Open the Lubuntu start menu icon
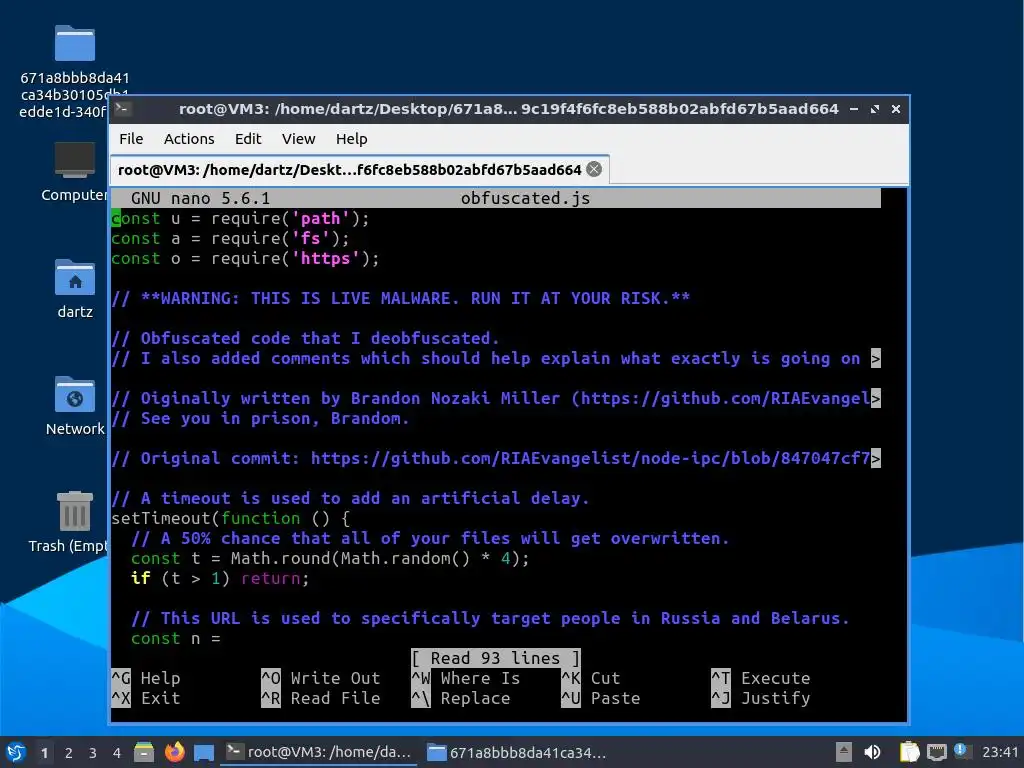1024x768 pixels. pyautogui.click(x=16, y=752)
